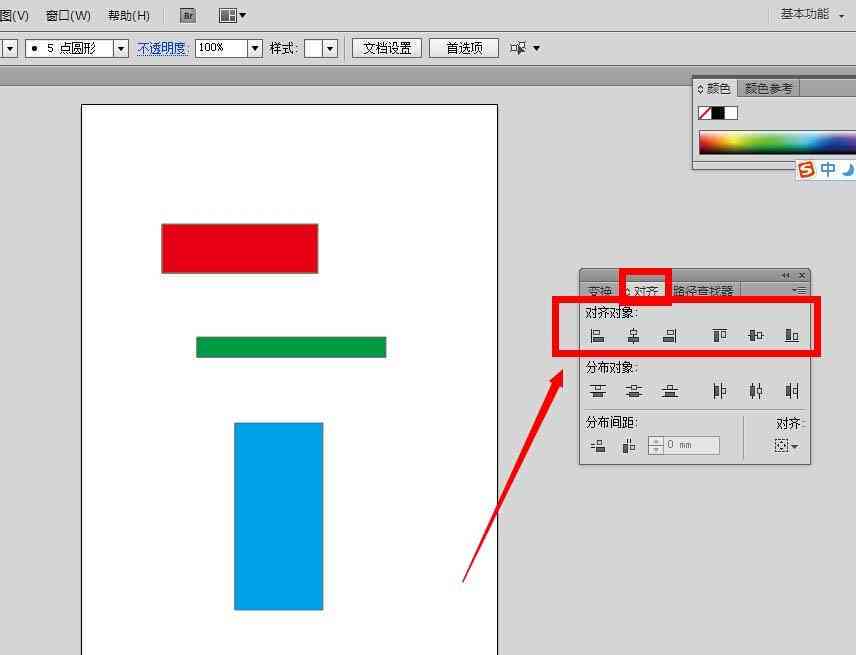
Task: Click the 首选项 button
Action: [464, 48]
